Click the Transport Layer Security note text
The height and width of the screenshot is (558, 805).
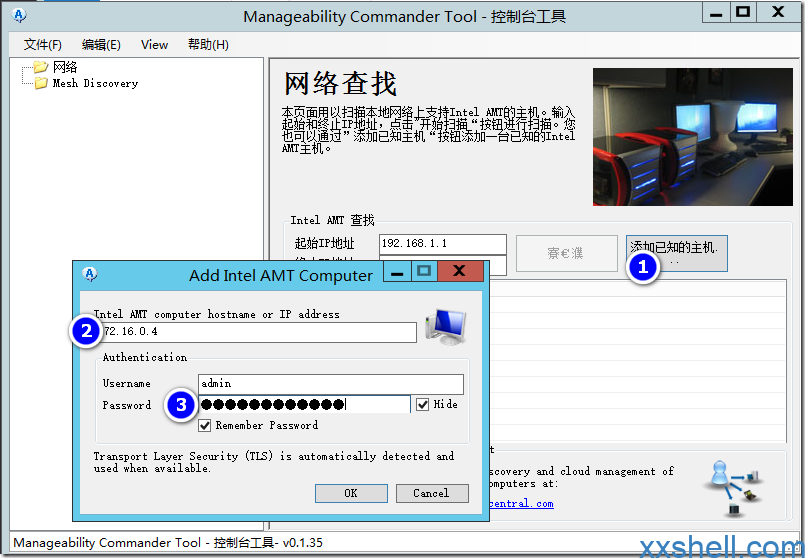click(274, 462)
